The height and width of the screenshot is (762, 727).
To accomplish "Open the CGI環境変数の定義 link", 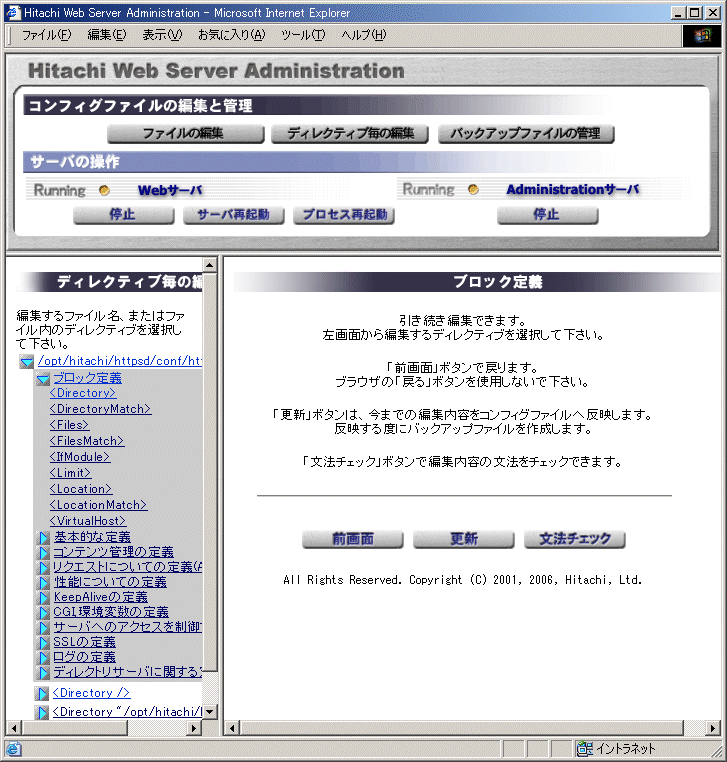I will point(111,612).
